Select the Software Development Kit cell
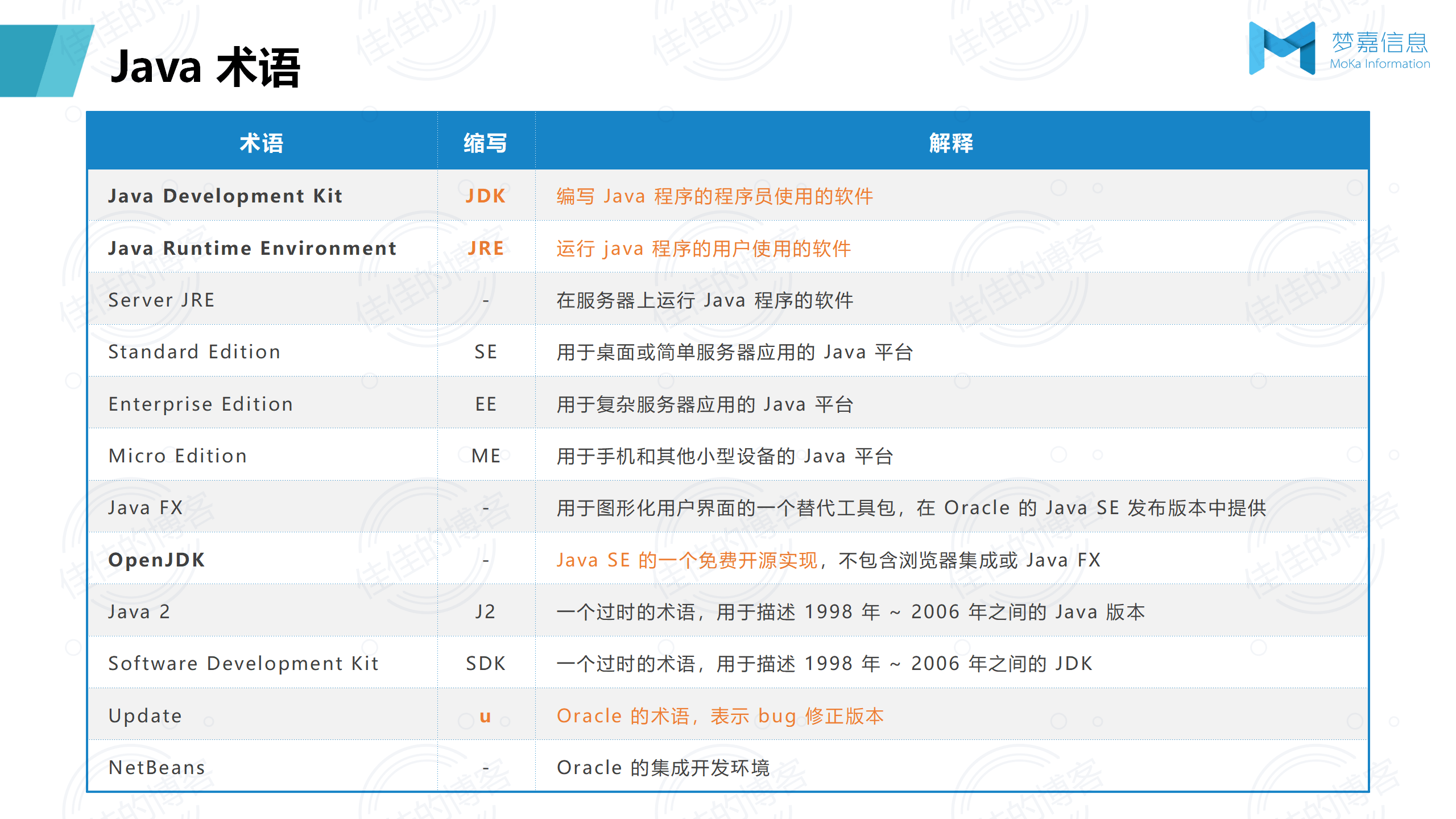 coord(243,663)
